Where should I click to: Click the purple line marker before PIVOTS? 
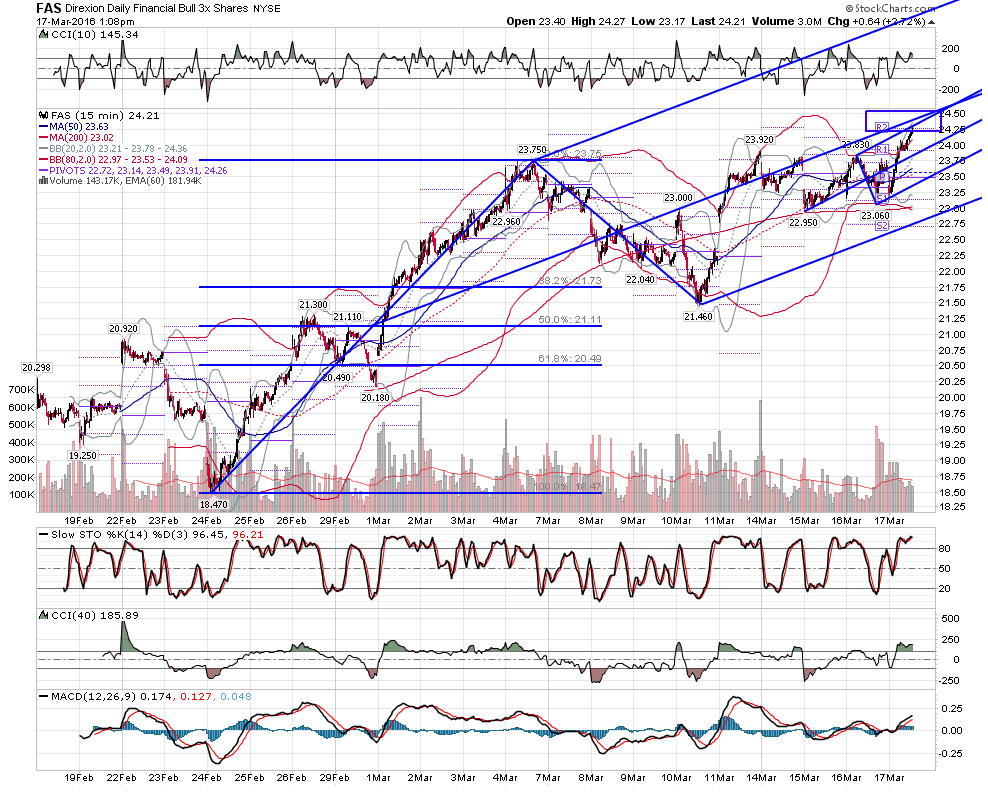(x=43, y=171)
